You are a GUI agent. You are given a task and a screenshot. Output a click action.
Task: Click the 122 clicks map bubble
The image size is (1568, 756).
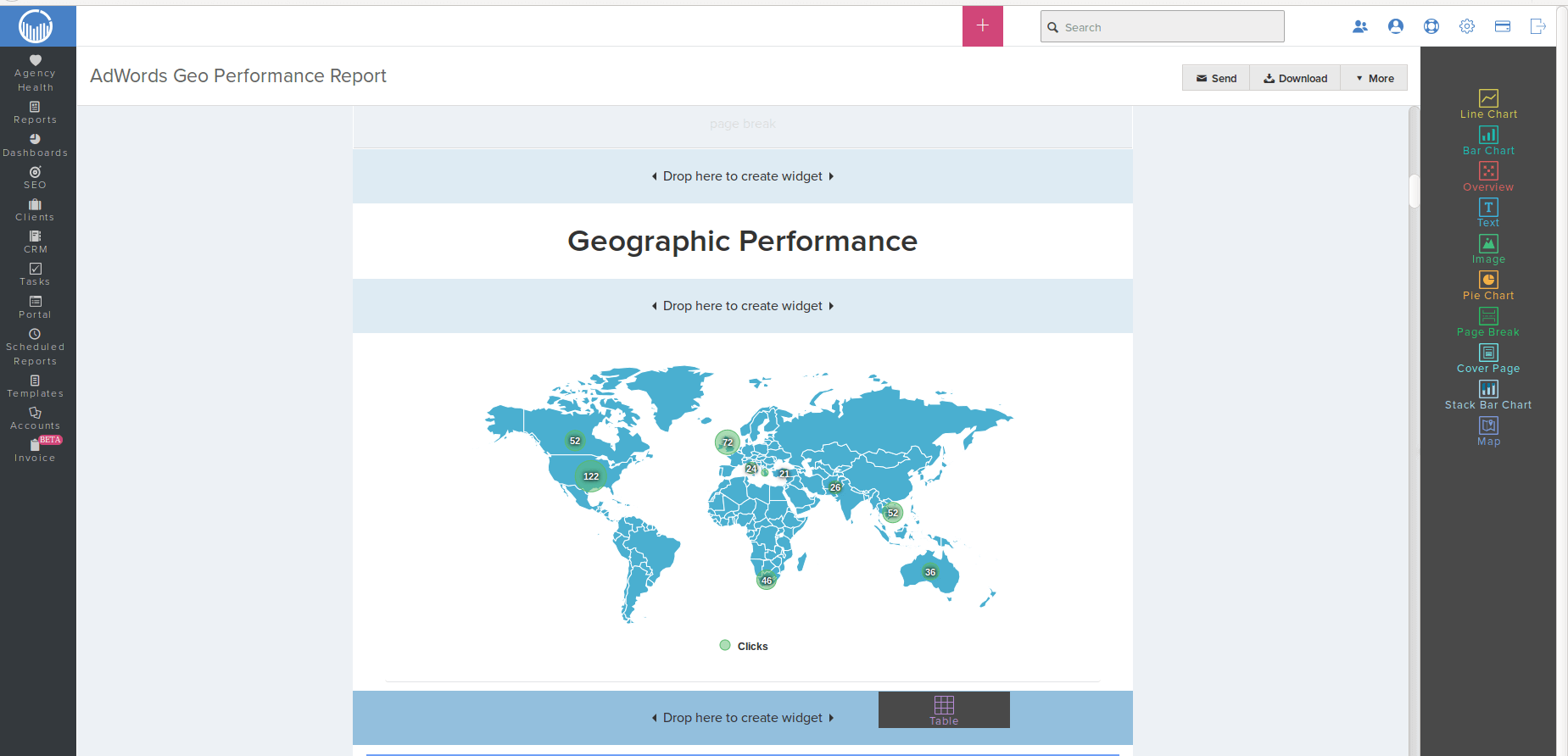(x=591, y=476)
